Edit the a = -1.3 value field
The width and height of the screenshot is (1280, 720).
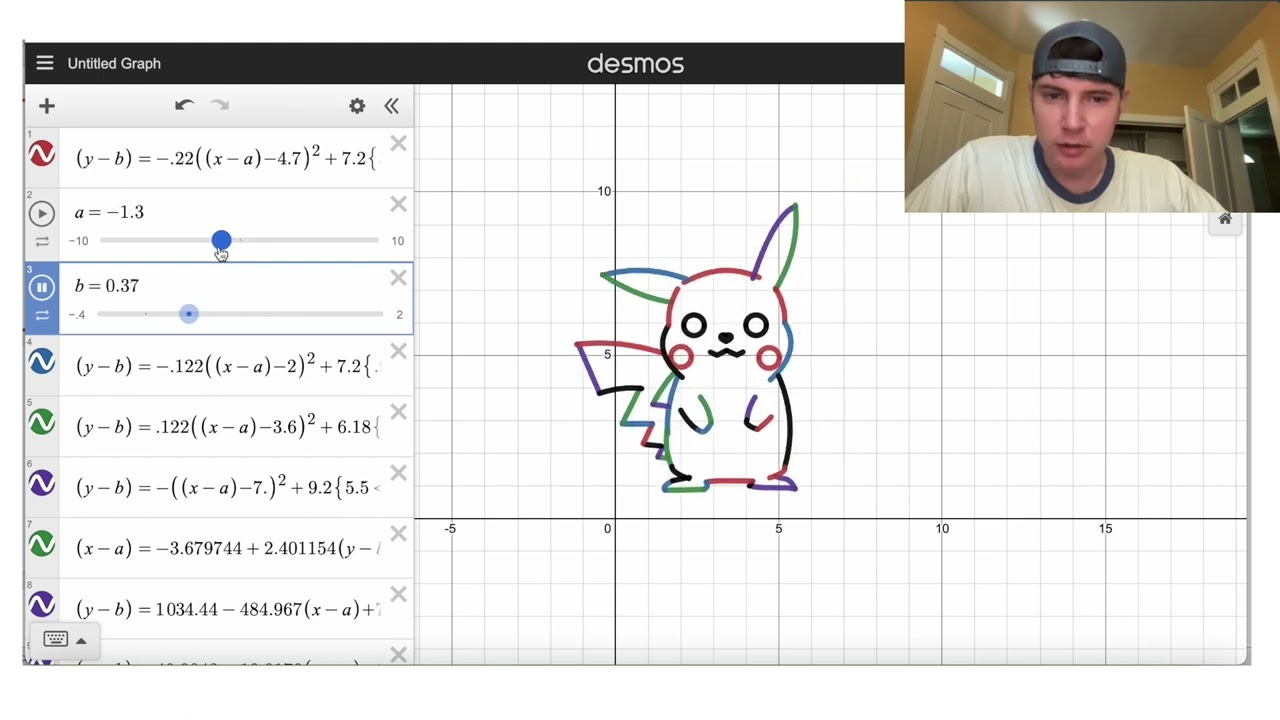pyautogui.click(x=109, y=212)
